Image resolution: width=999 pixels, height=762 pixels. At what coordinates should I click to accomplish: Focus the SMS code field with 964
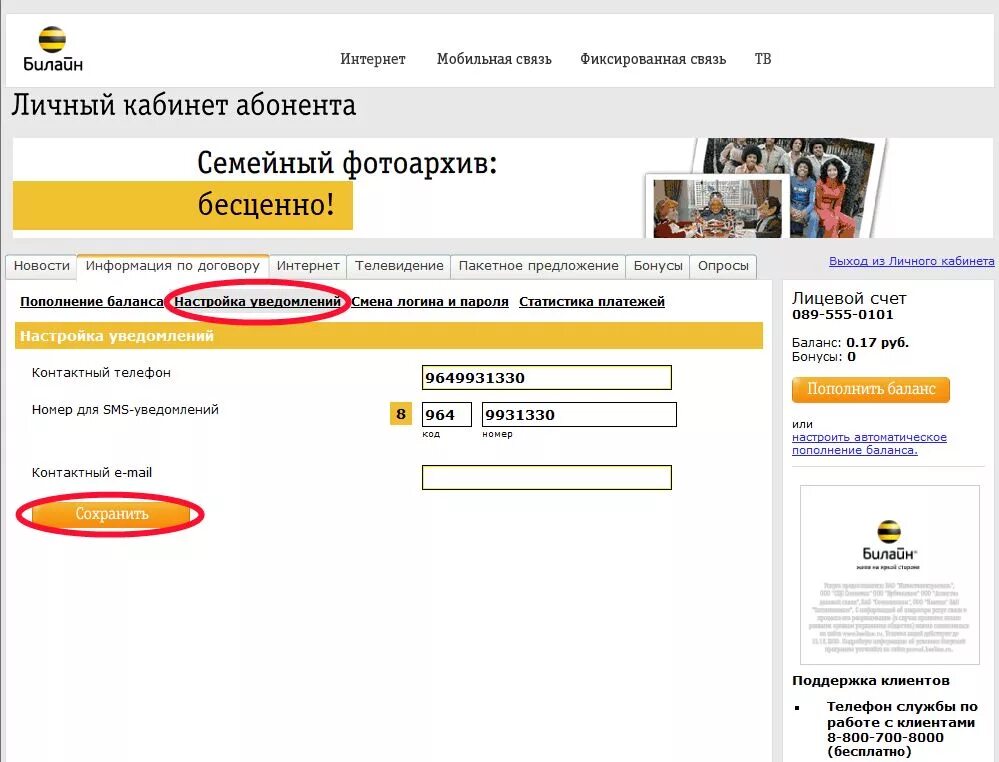coord(447,414)
